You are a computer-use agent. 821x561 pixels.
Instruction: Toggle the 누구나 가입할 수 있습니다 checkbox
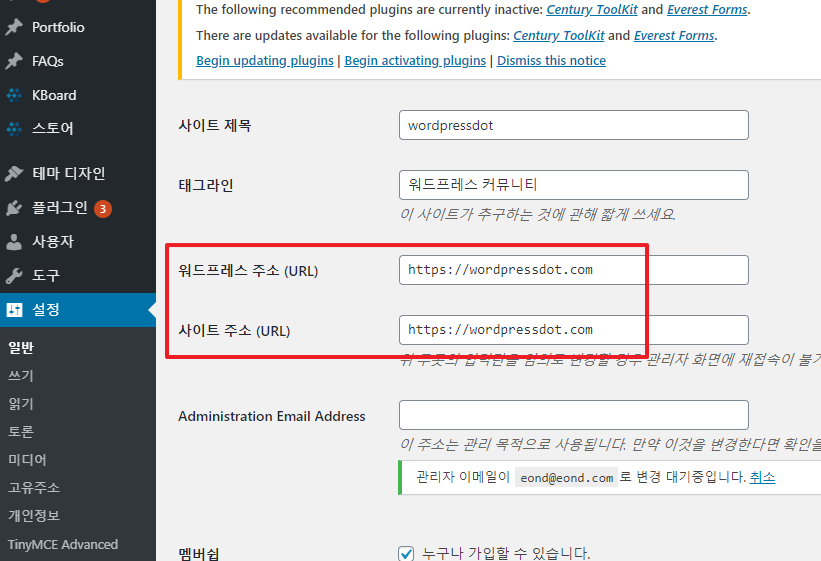(x=406, y=553)
